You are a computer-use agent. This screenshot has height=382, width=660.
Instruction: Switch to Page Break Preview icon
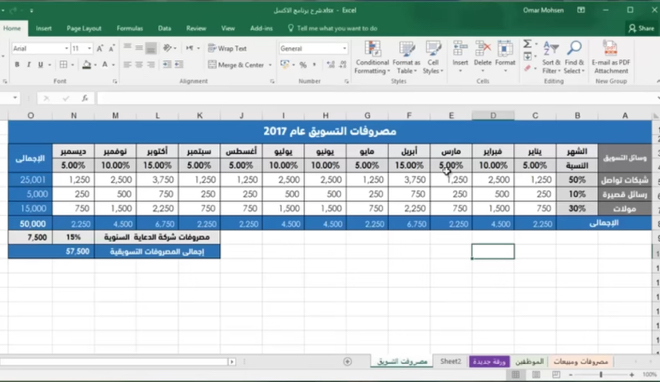pyautogui.click(x=556, y=374)
